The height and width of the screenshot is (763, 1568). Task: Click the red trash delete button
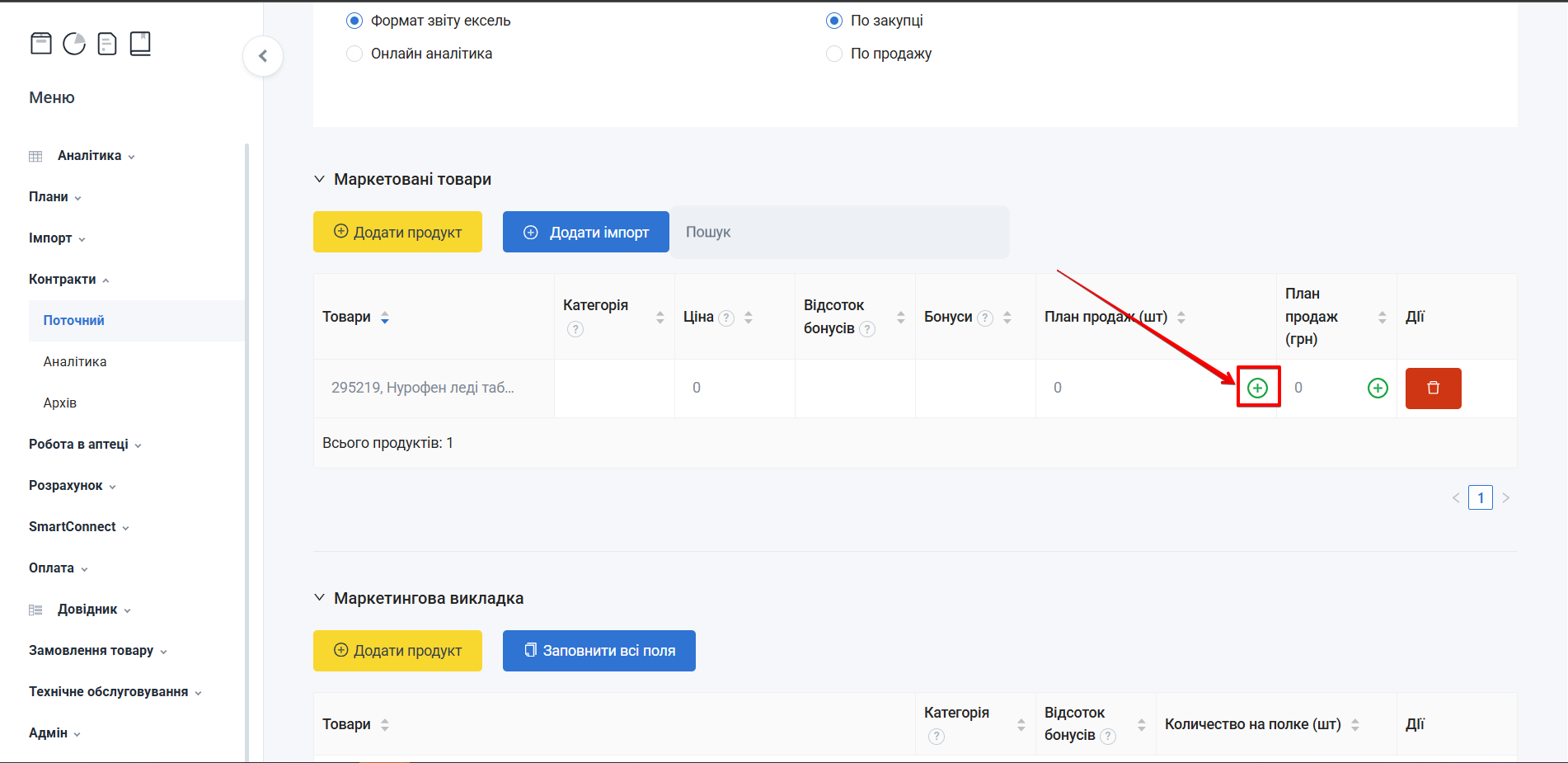click(x=1433, y=389)
